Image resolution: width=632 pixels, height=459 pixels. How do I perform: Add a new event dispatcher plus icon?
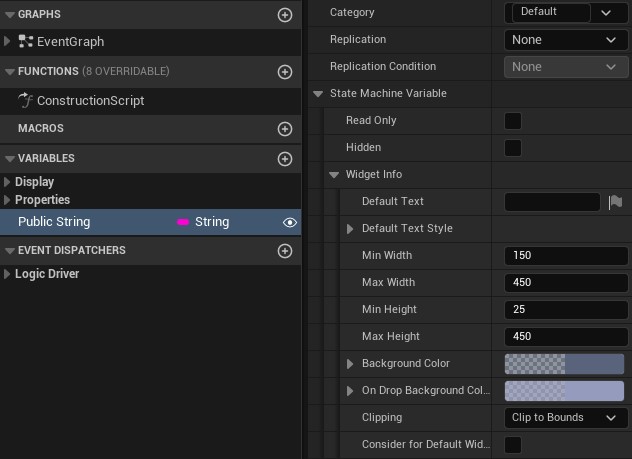pos(285,251)
